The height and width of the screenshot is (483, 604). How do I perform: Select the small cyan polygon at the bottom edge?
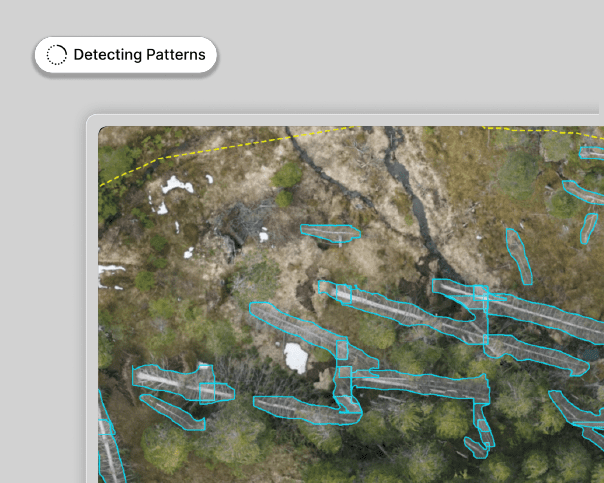tap(476, 447)
